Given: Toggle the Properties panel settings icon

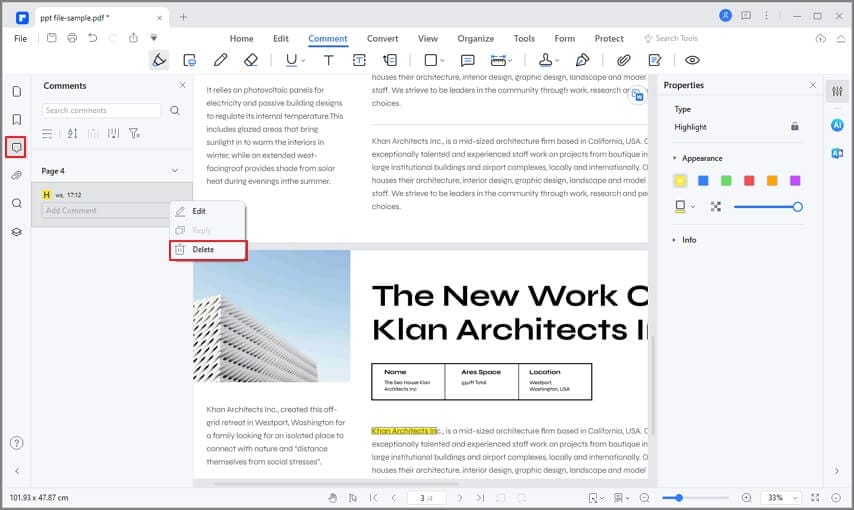Looking at the screenshot, I should pyautogui.click(x=837, y=91).
